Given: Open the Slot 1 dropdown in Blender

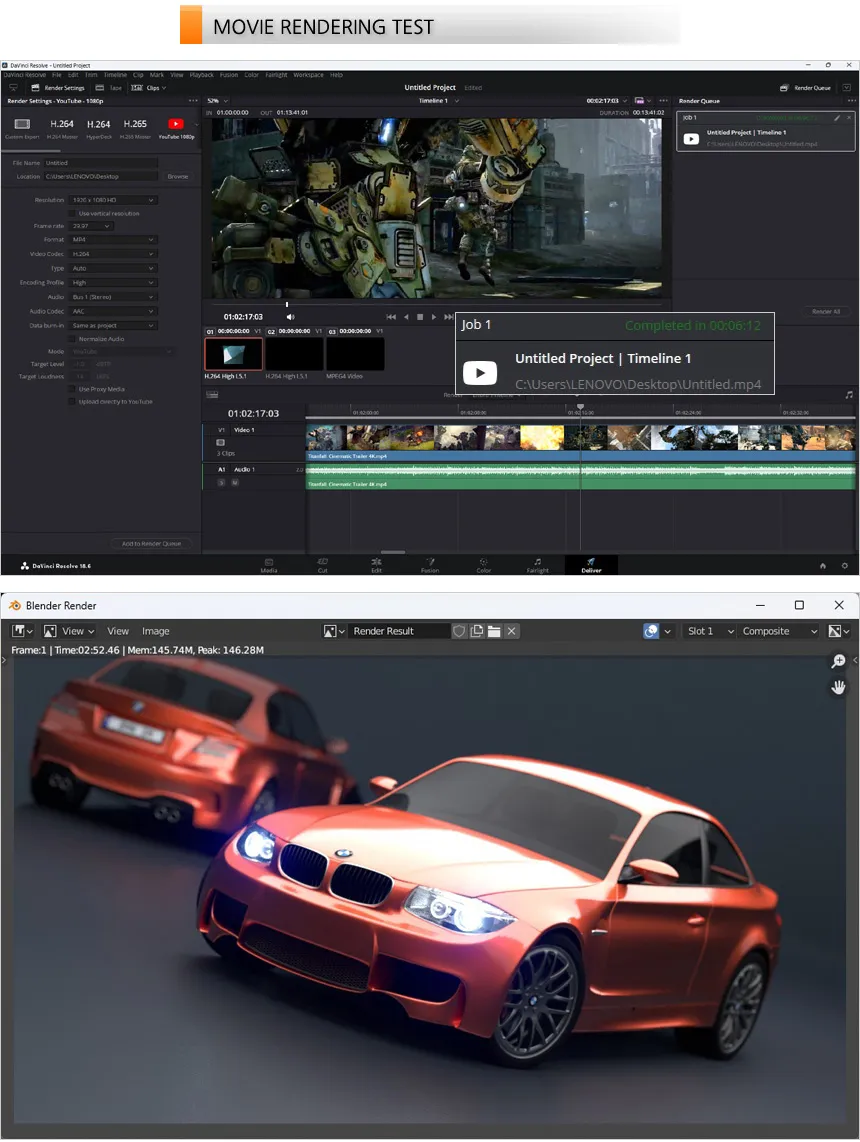Looking at the screenshot, I should [709, 631].
